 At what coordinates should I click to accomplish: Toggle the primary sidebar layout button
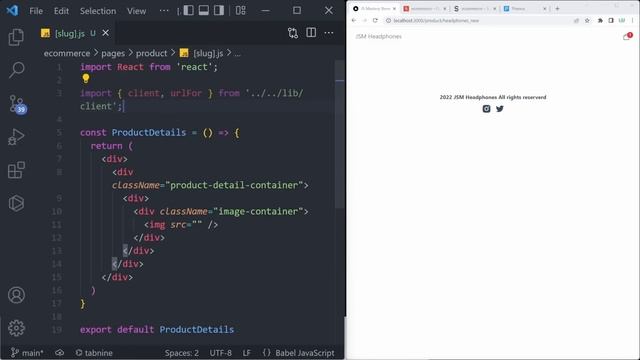[189, 10]
